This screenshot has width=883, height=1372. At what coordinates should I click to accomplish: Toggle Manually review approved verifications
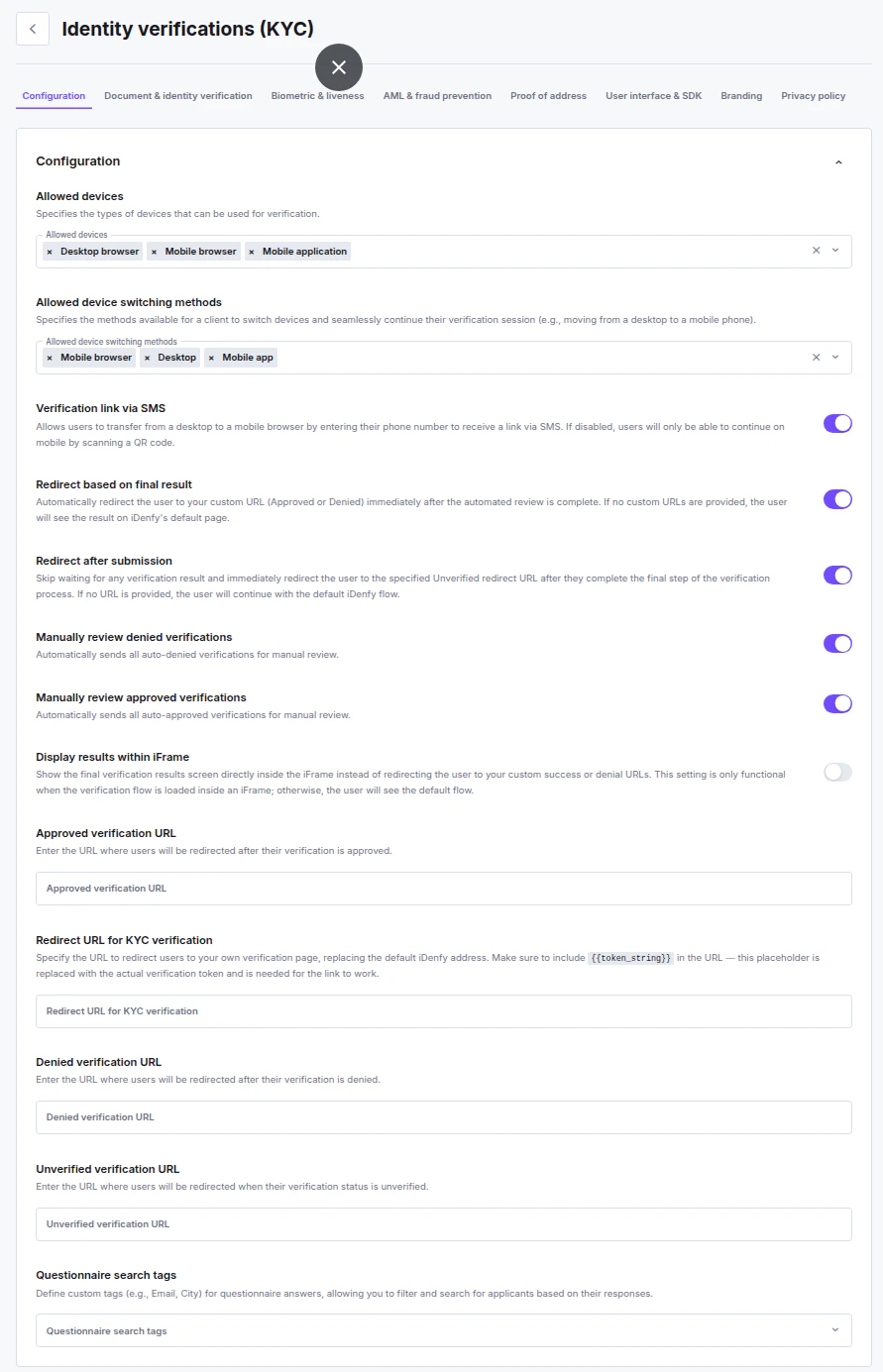point(837,704)
